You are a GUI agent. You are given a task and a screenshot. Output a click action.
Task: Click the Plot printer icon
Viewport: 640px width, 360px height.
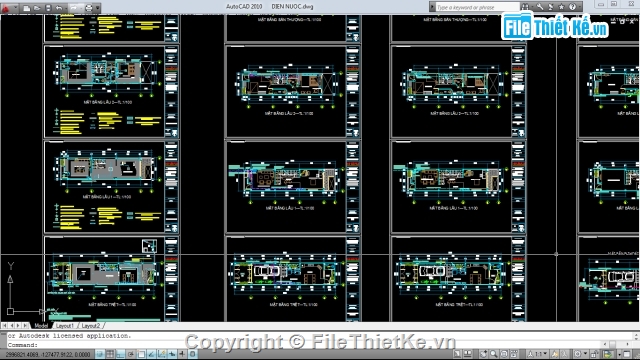pyautogui.click(x=89, y=8)
